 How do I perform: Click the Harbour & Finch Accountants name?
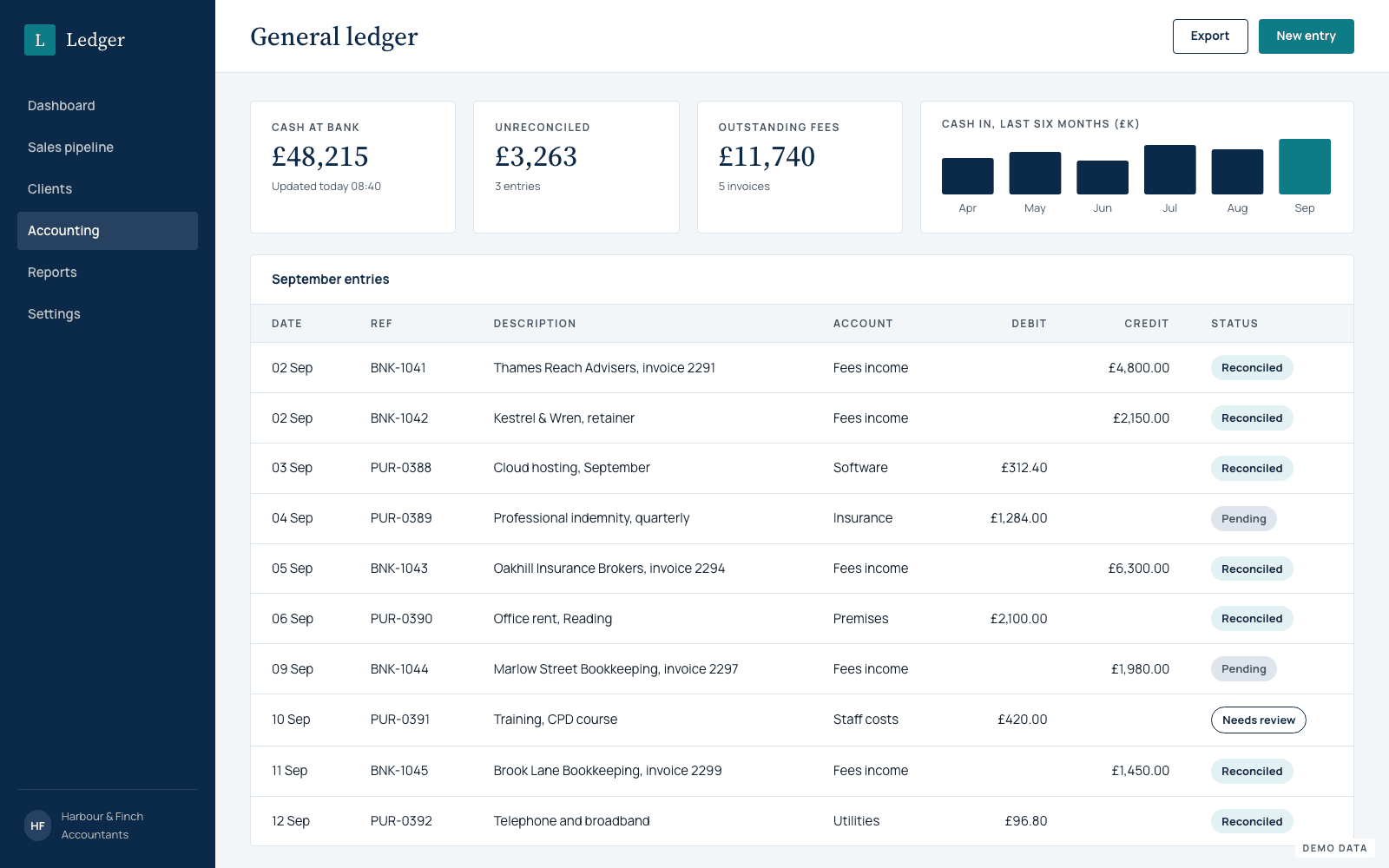(102, 825)
